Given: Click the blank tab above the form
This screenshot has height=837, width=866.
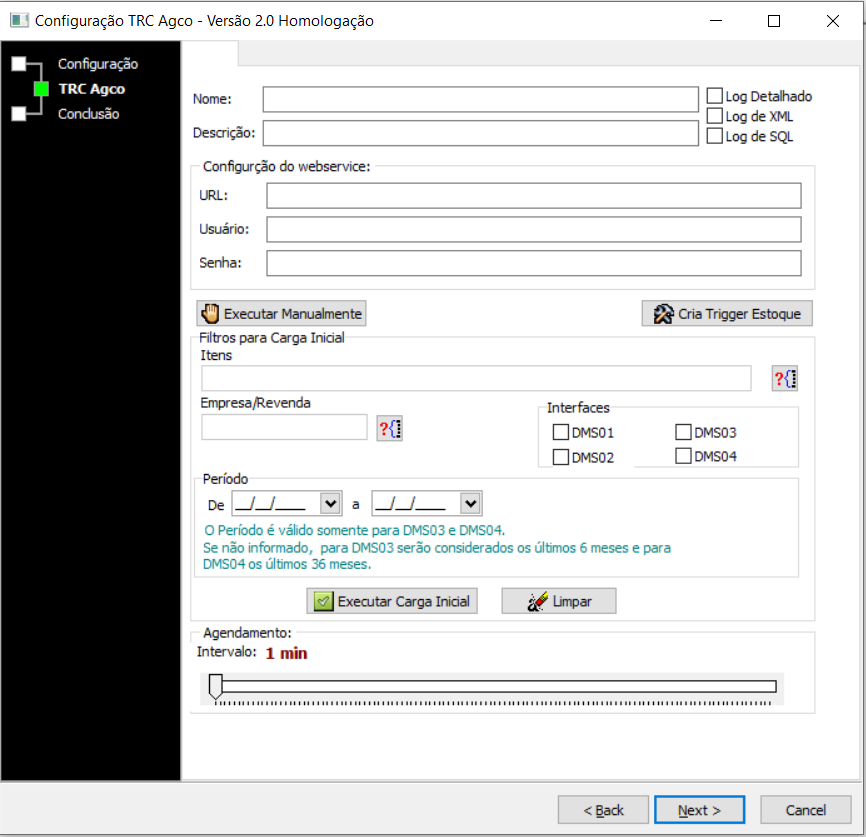Looking at the screenshot, I should (x=210, y=54).
